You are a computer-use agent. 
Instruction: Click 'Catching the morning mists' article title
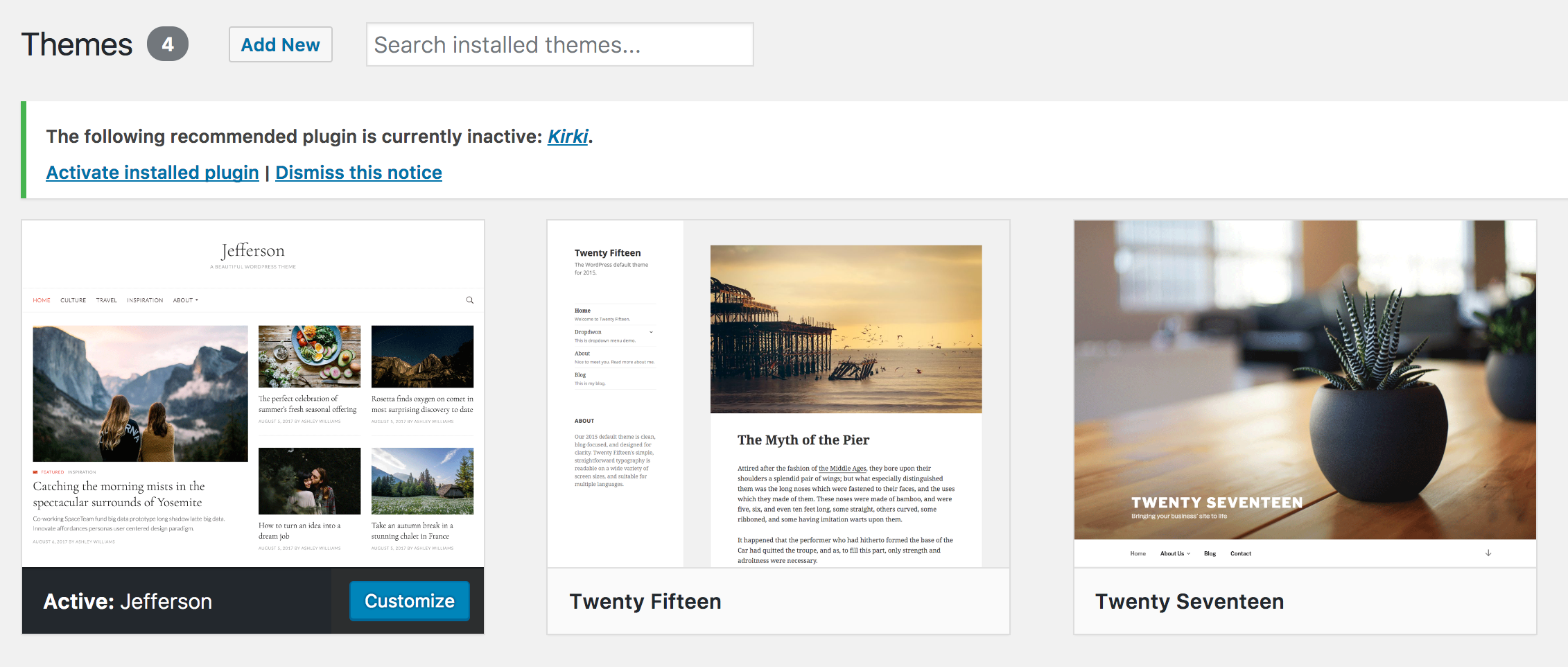118,494
